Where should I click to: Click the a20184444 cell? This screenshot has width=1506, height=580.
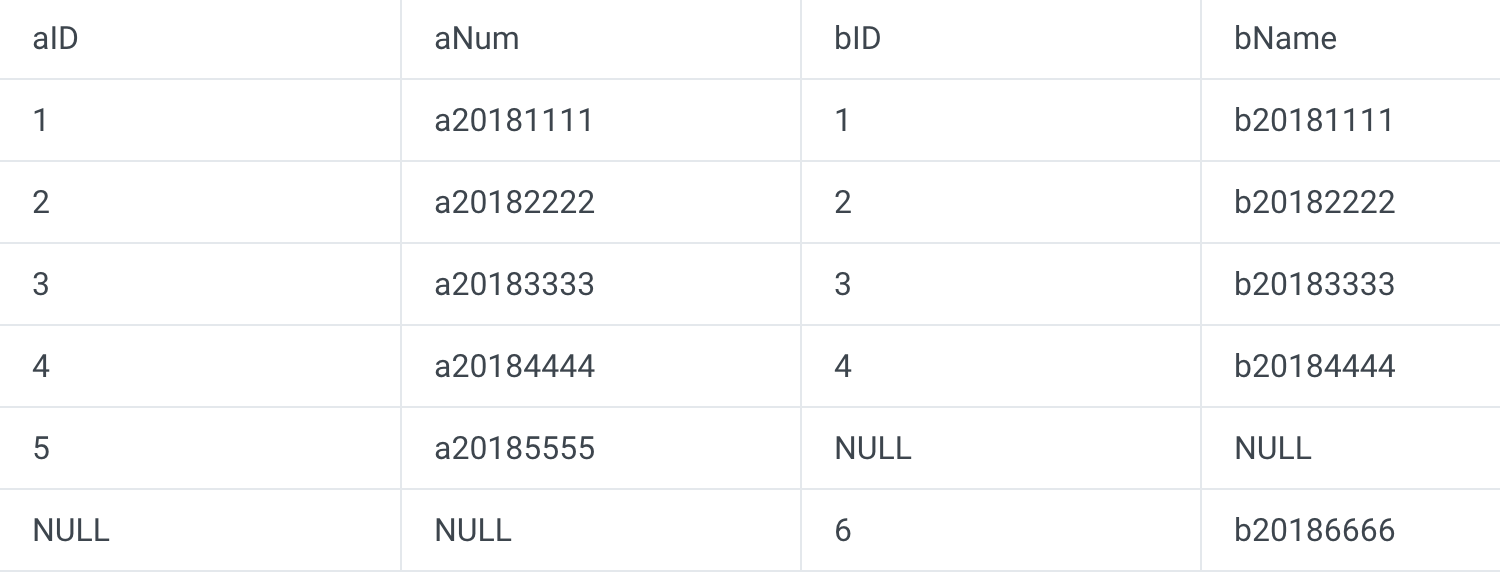(x=514, y=367)
